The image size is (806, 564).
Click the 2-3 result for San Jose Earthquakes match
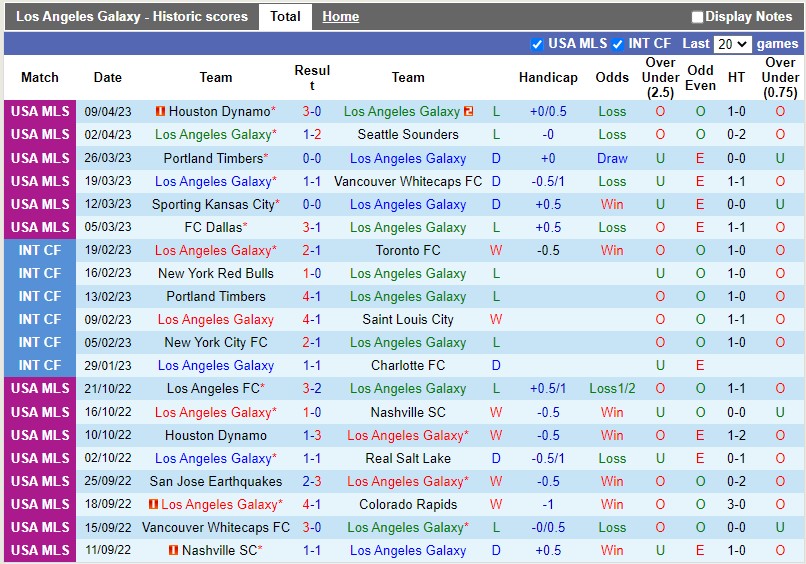click(x=312, y=481)
